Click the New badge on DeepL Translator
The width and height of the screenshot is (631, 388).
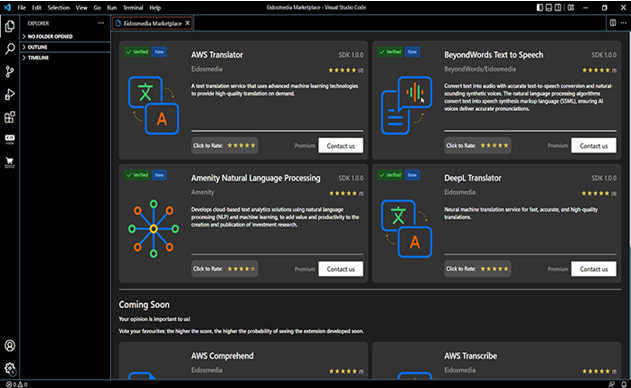(412, 175)
